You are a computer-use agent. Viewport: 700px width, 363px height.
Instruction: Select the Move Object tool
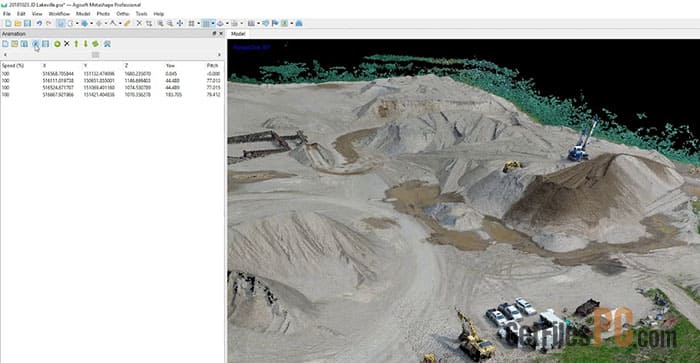pos(99,23)
